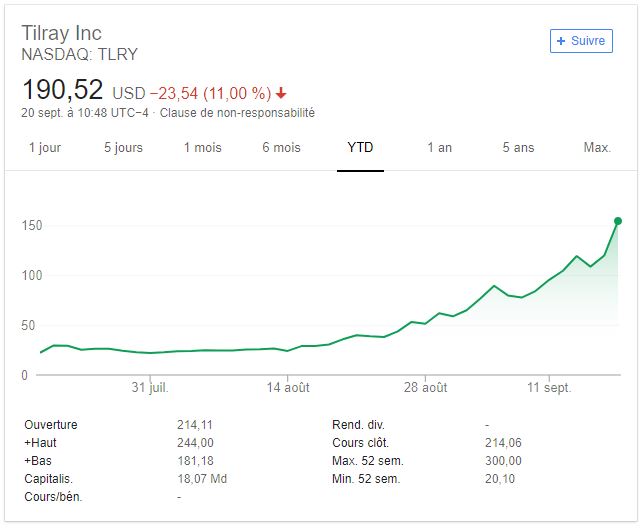The height and width of the screenshot is (531, 643).
Task: Click the plus icon in Suivre button
Action: click(561, 41)
